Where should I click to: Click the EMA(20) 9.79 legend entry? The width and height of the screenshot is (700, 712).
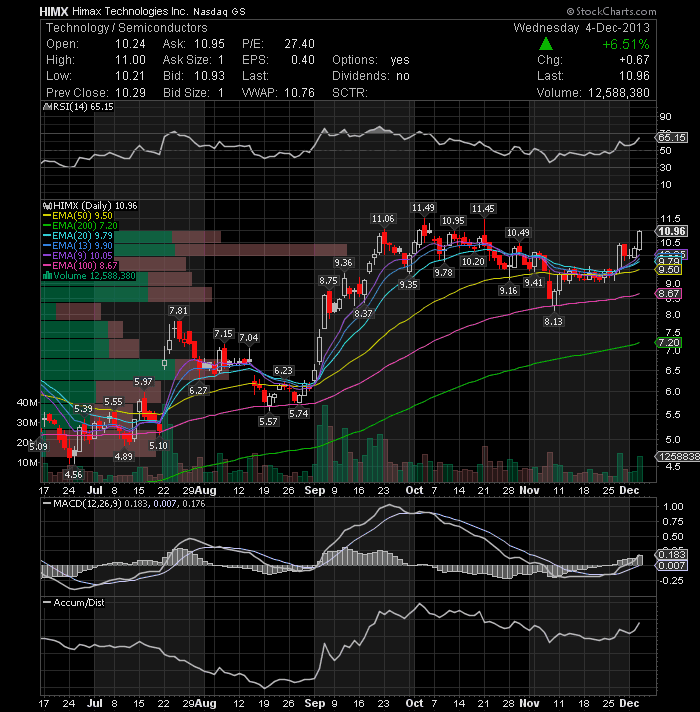(x=78, y=236)
